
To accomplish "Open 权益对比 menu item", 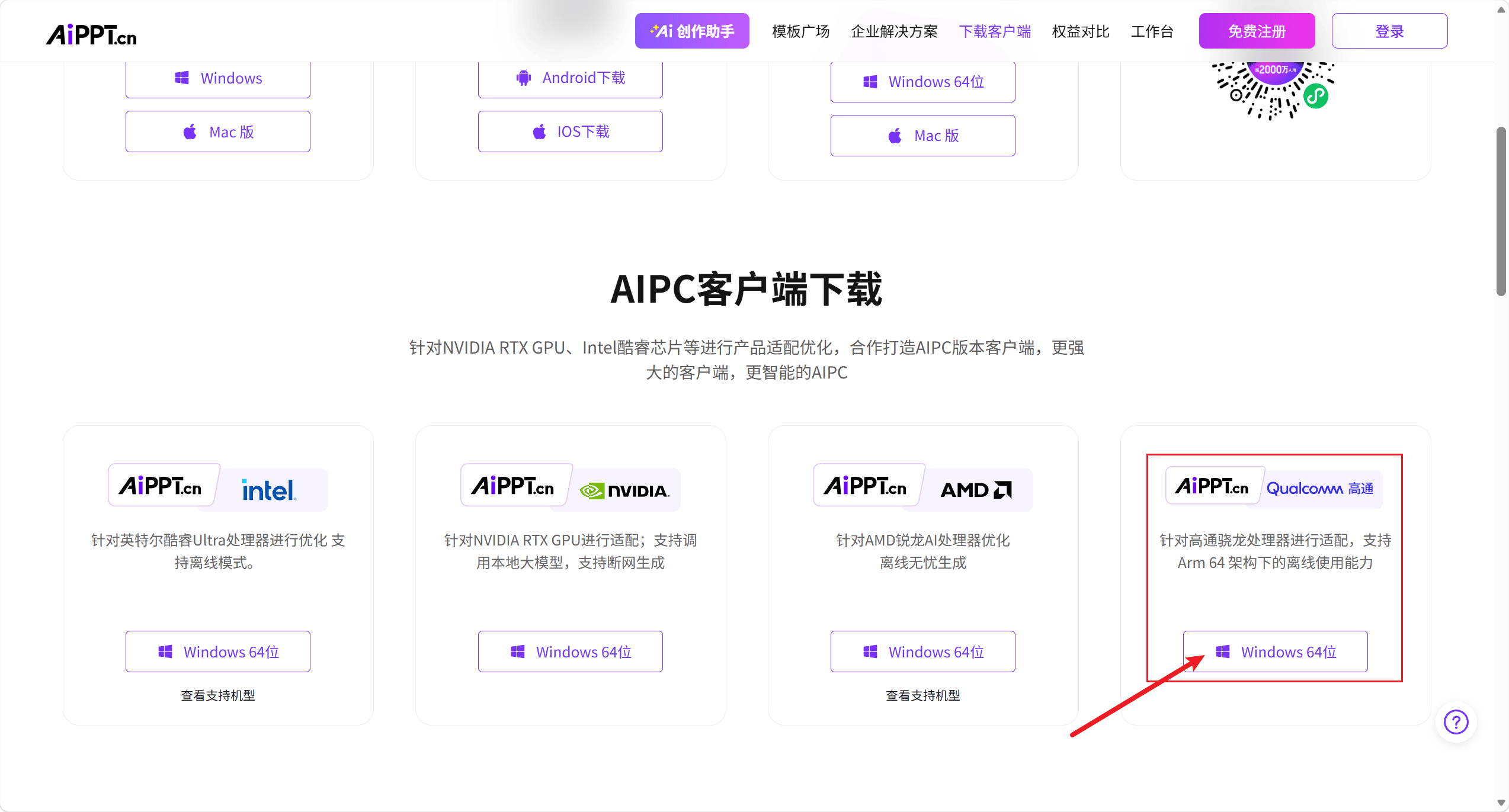I will (x=1081, y=31).
